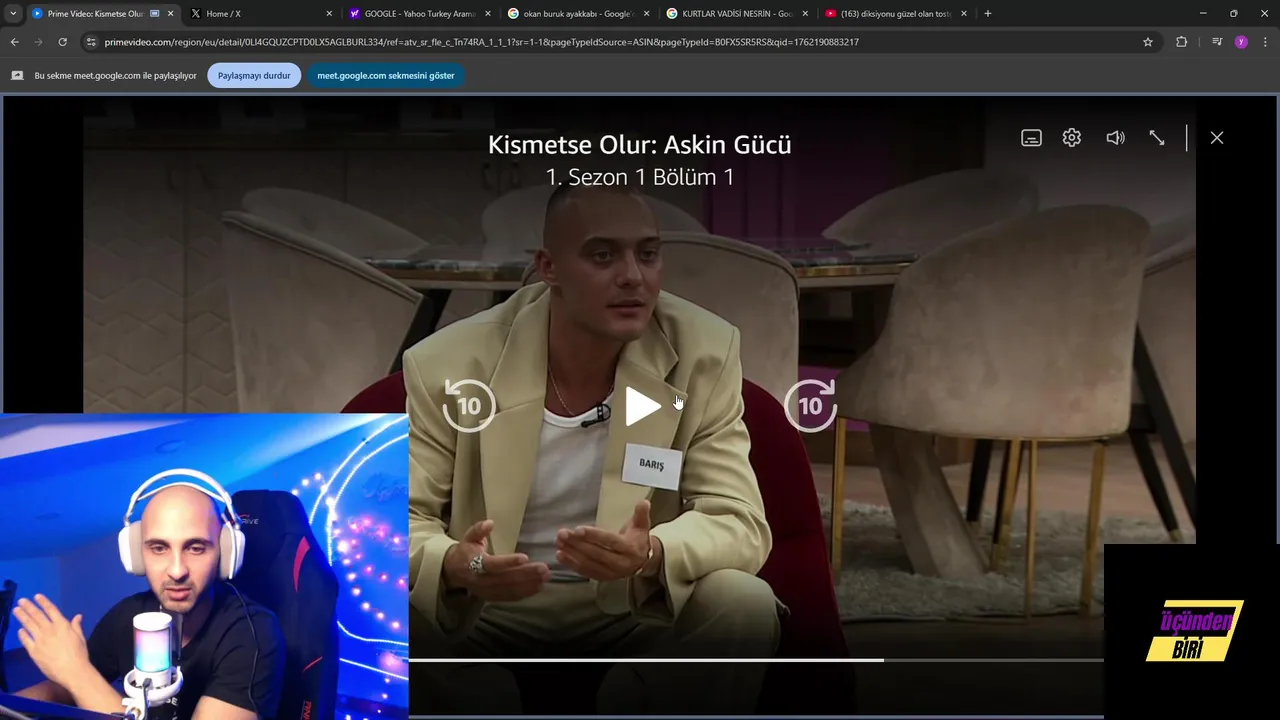The height and width of the screenshot is (720, 1280).
Task: Close the 'KURTLAR VADİSİ NESRİN' tab
Action: pyautogui.click(x=805, y=14)
